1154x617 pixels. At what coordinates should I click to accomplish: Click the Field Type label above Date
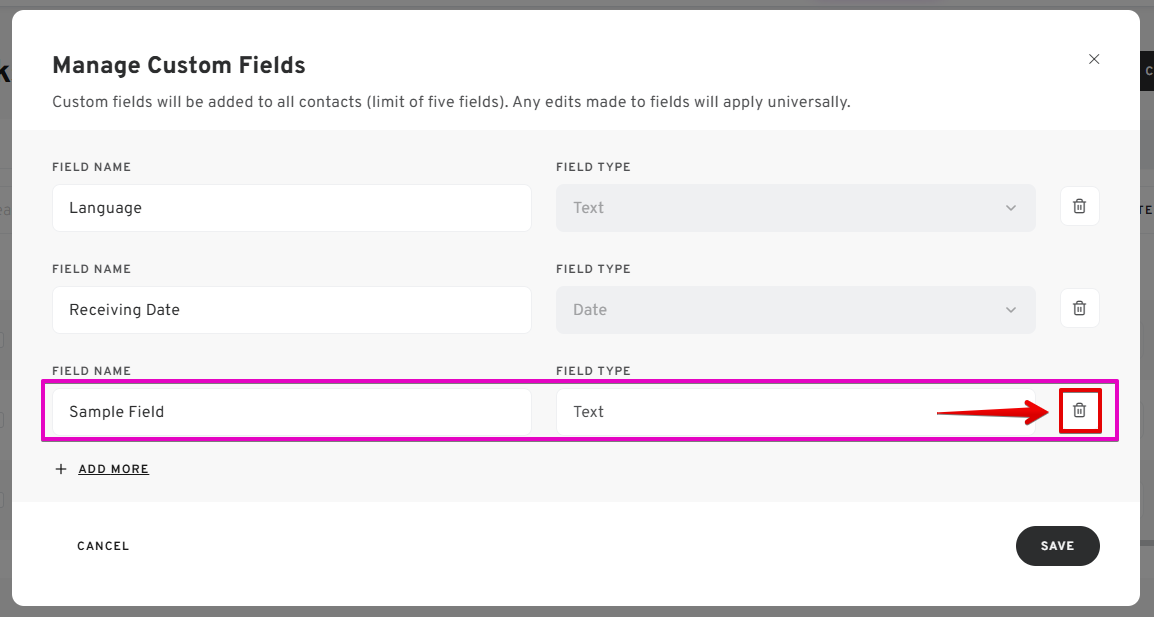click(x=593, y=269)
